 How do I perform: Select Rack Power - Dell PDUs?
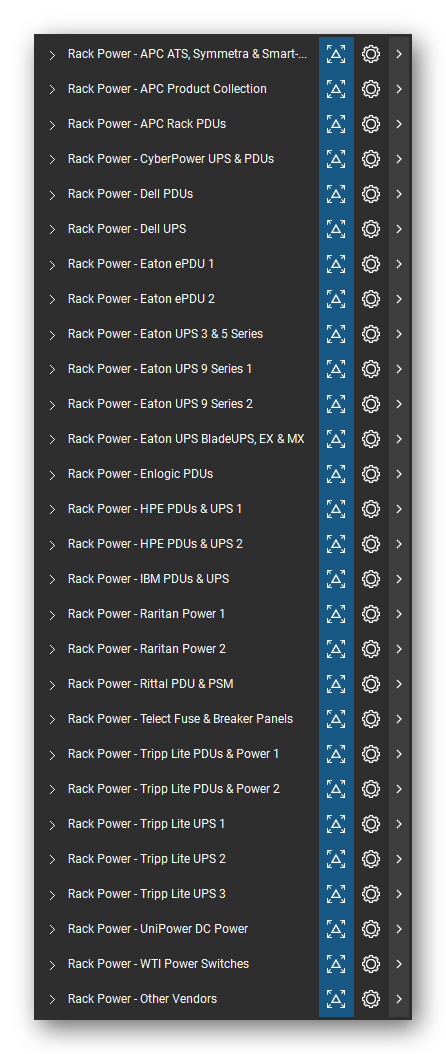[131, 194]
